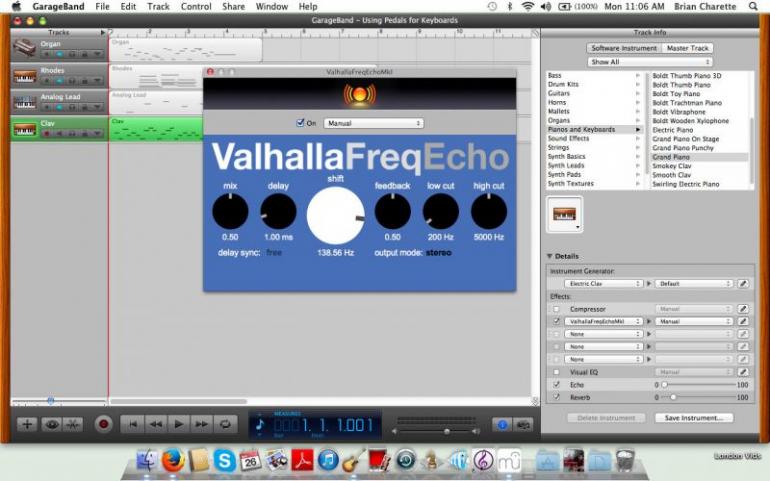Play the project

[x=179, y=424]
